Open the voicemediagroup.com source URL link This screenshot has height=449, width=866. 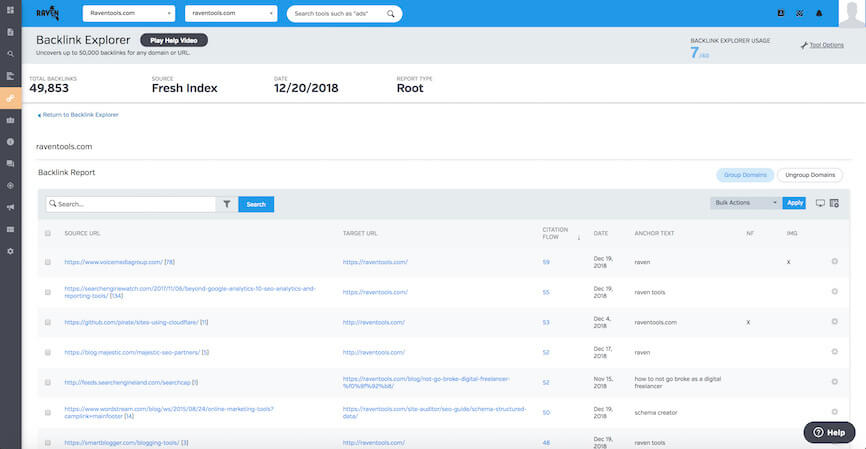113,262
